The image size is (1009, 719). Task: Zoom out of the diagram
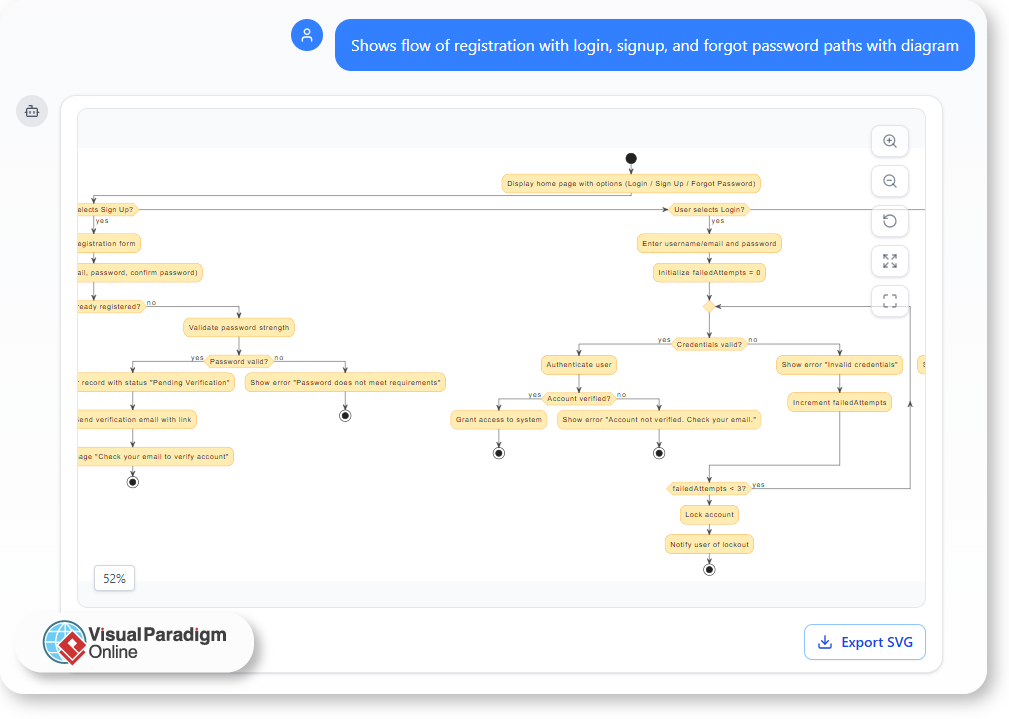(889, 181)
